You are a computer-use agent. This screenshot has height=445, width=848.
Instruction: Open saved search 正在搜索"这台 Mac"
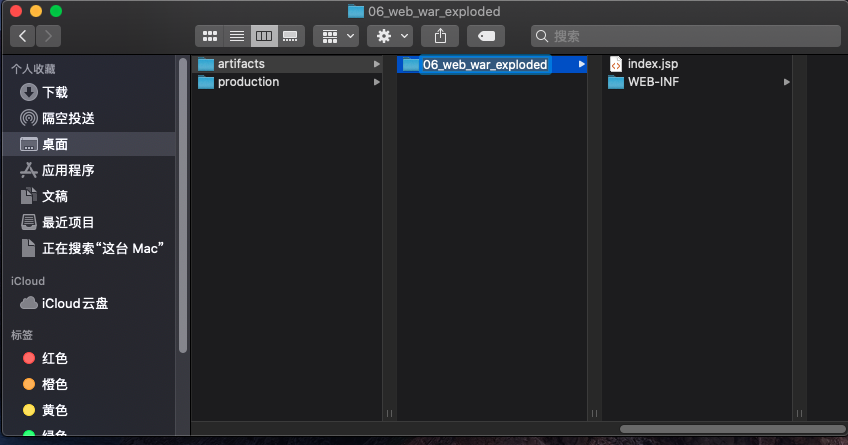pos(89,248)
